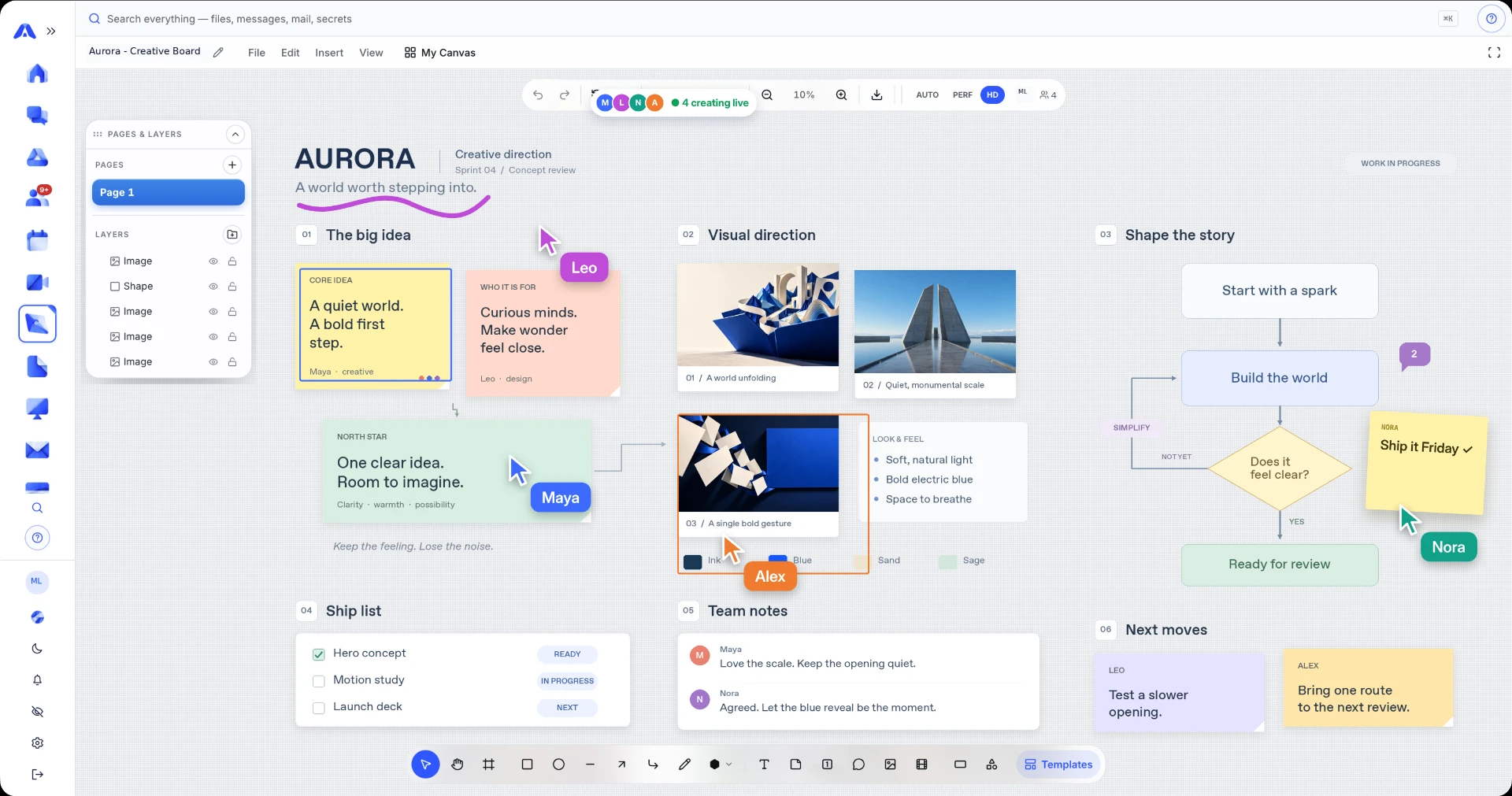Select the pointer tool in bottom toolbar
Image resolution: width=1512 pixels, height=796 pixels.
(x=425, y=765)
